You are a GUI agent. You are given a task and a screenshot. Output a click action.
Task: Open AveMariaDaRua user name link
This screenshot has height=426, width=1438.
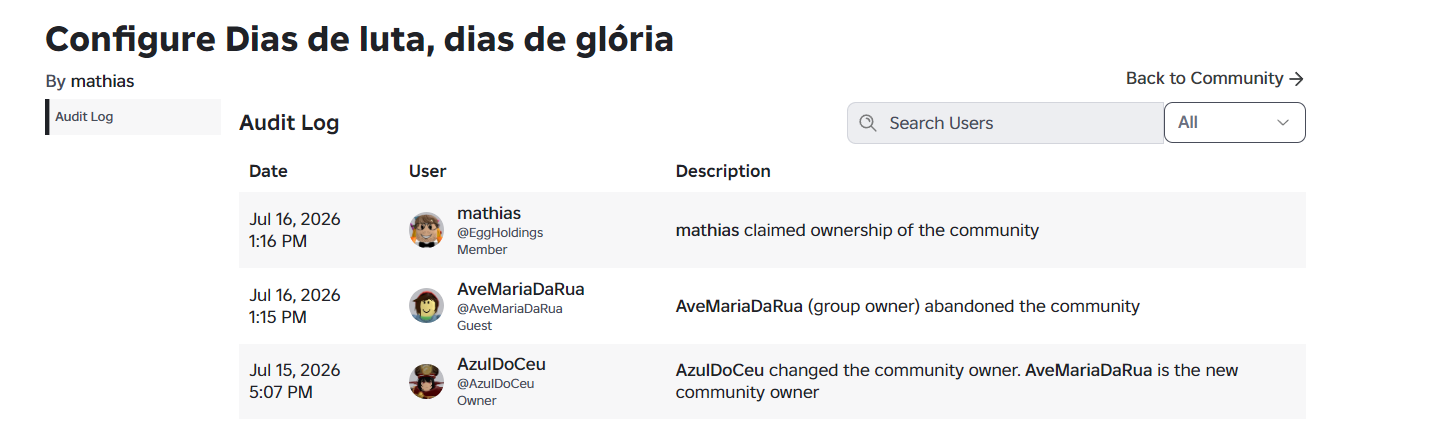521,289
